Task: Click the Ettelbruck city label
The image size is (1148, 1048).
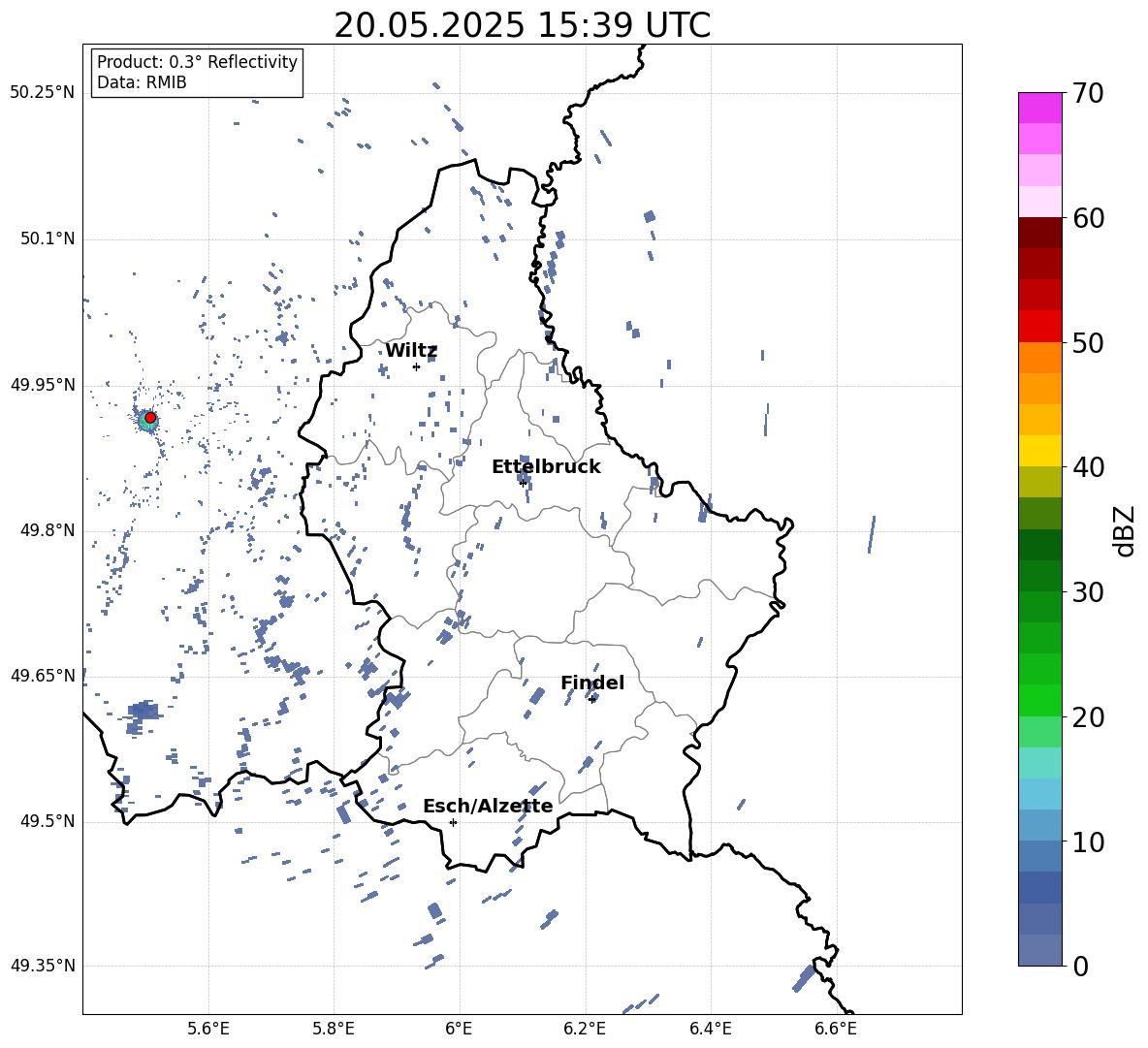Action: pos(546,467)
